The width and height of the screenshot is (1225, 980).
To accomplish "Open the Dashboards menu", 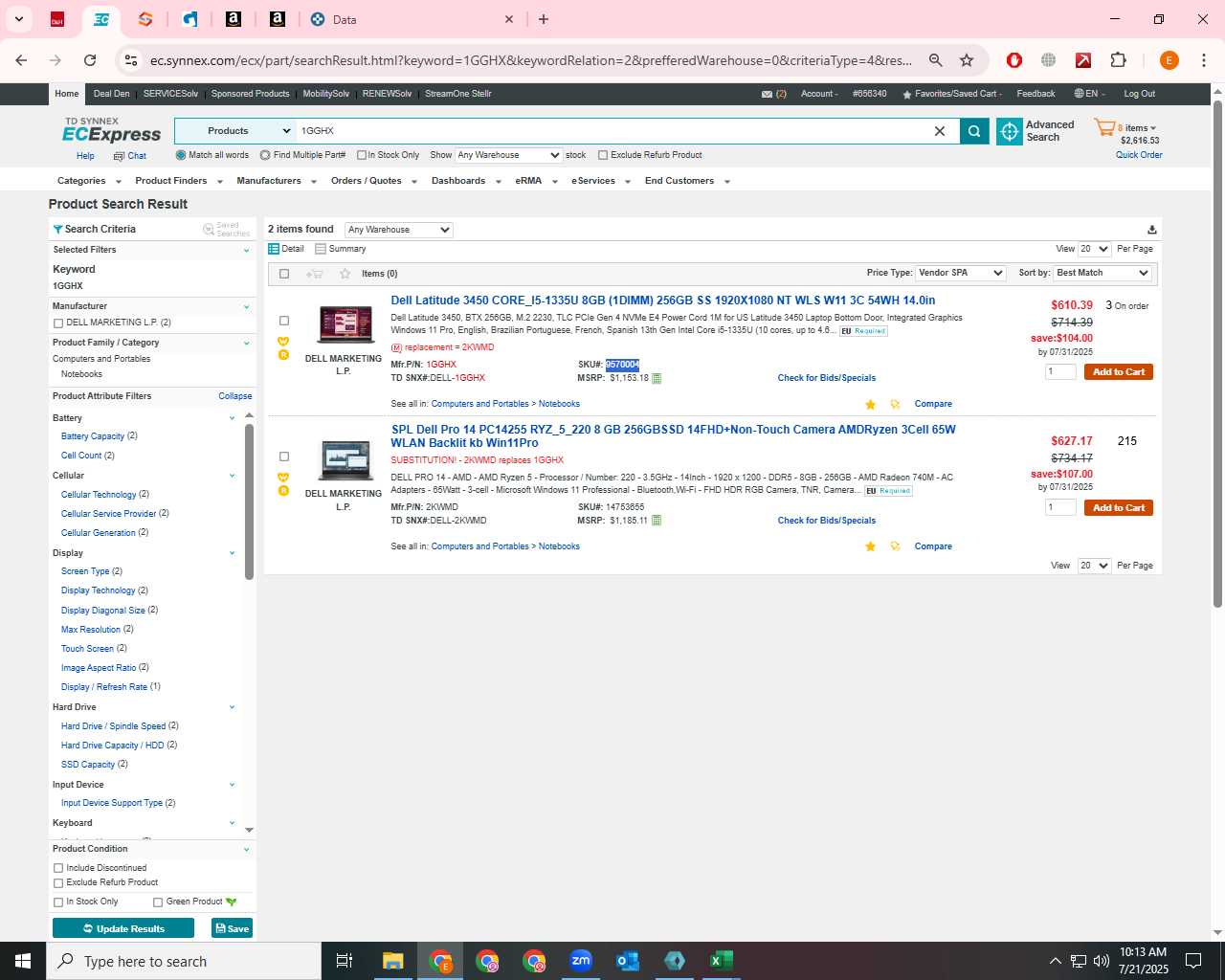I will (x=466, y=181).
